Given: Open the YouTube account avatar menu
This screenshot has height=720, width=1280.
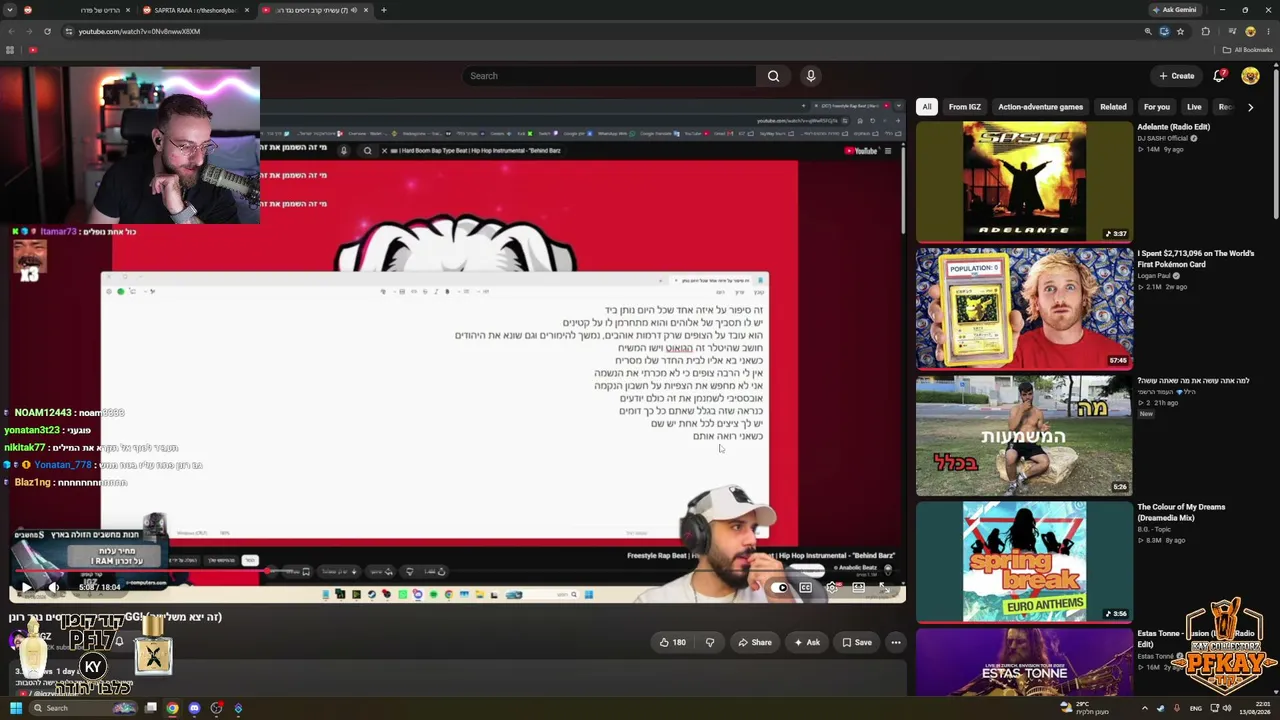Looking at the screenshot, I should point(1250,76).
